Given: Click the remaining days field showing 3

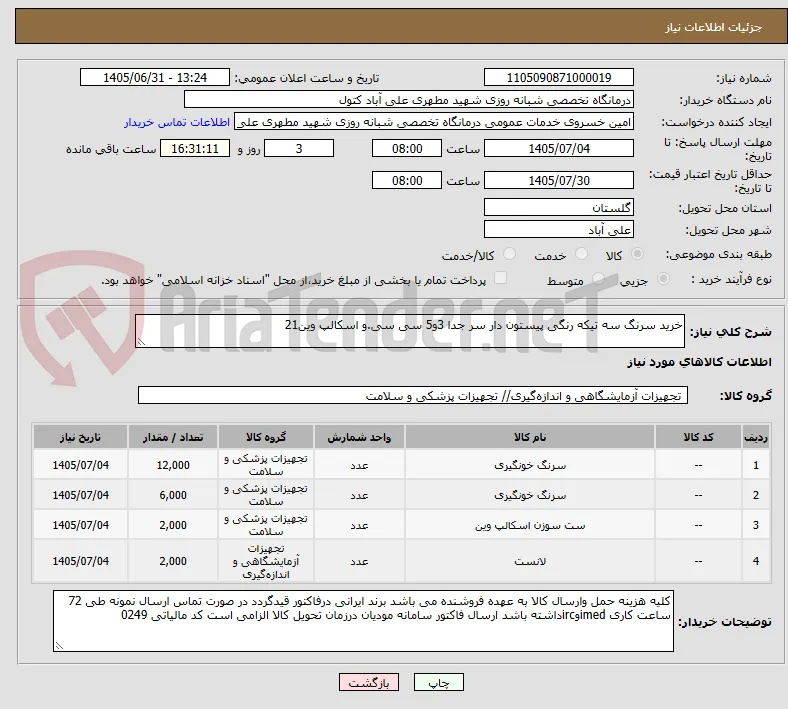Looking at the screenshot, I should tap(299, 148).
